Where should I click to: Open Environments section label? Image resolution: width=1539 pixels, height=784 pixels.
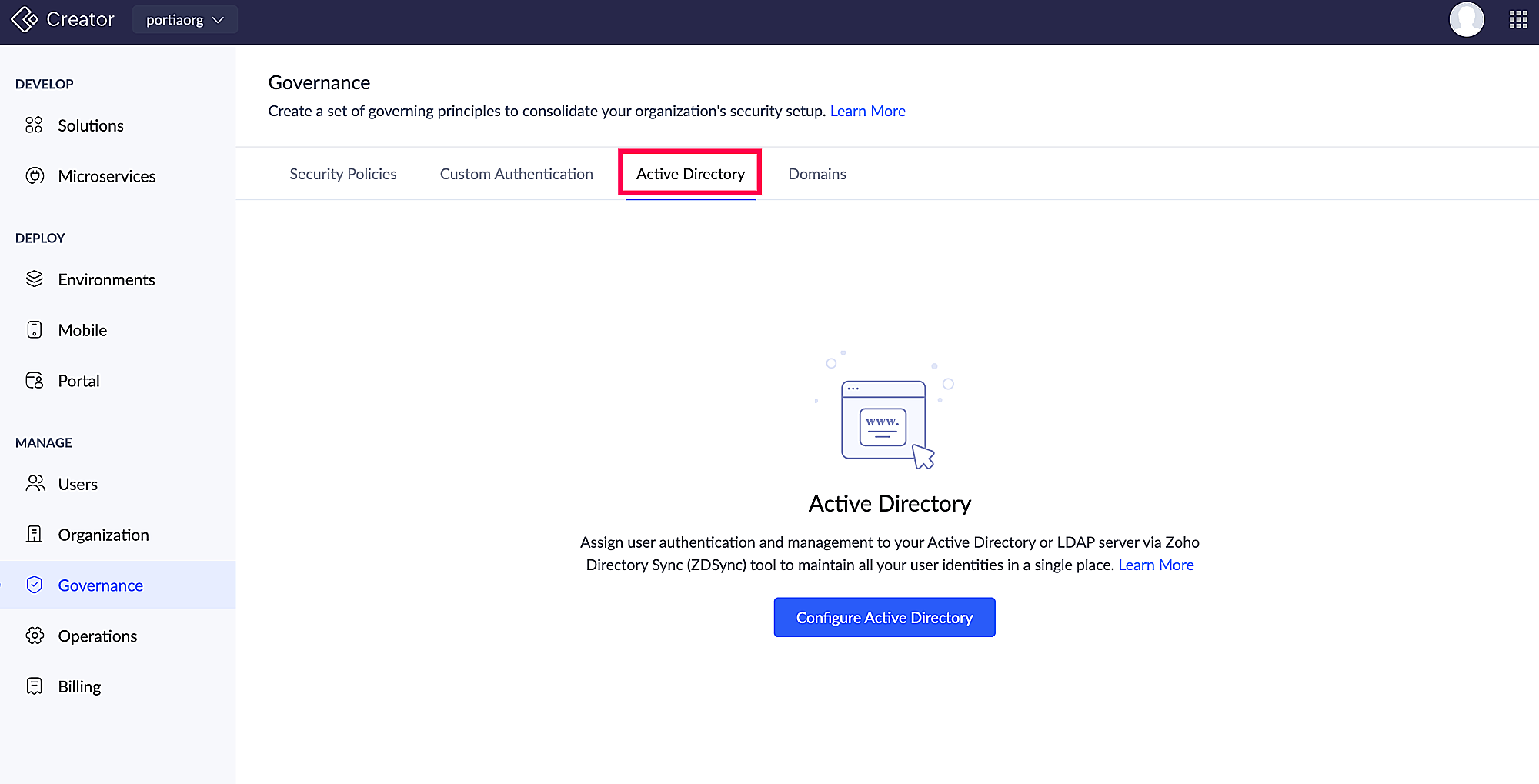pos(107,279)
